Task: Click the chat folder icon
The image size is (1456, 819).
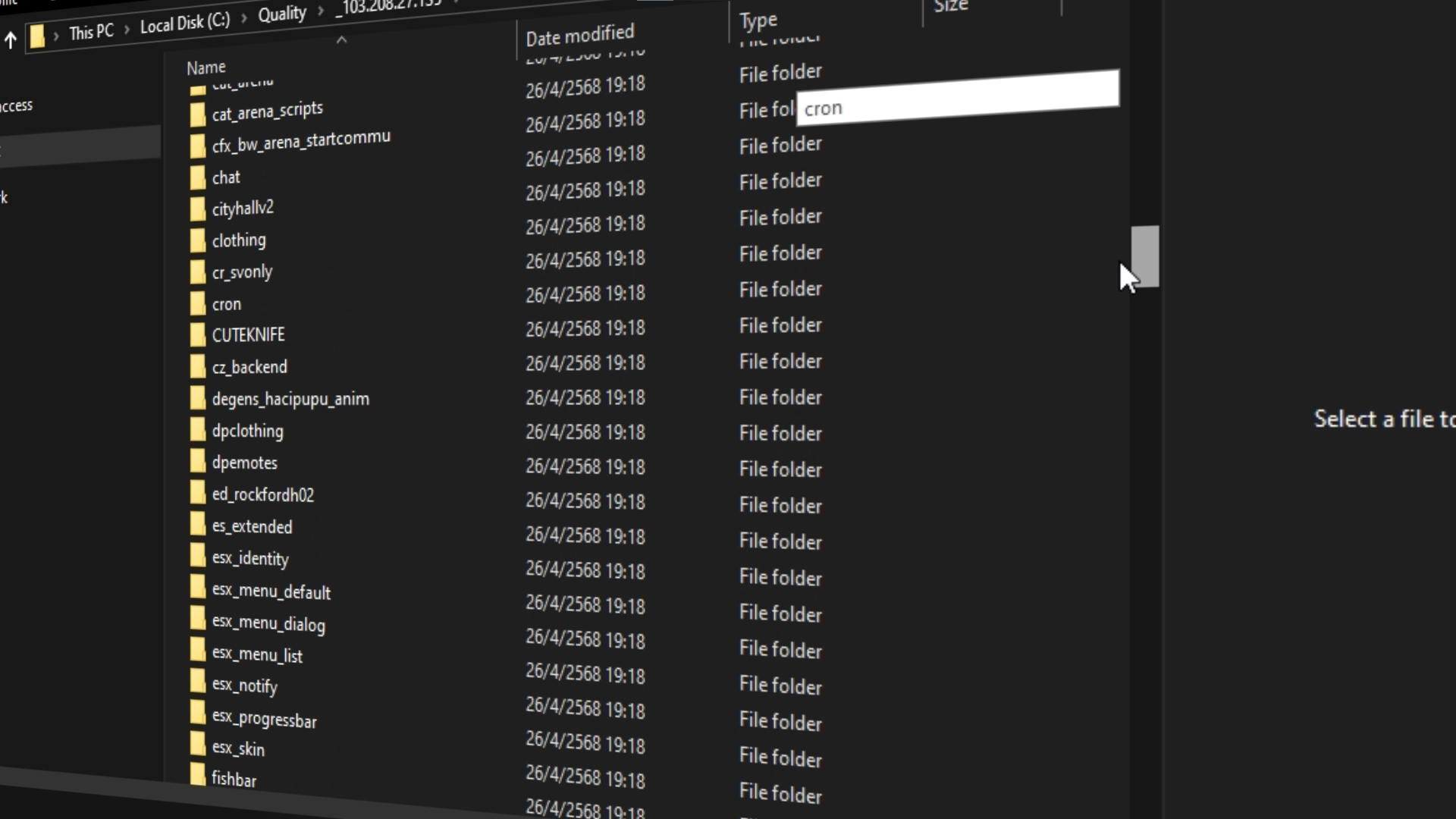Action: click(x=198, y=177)
